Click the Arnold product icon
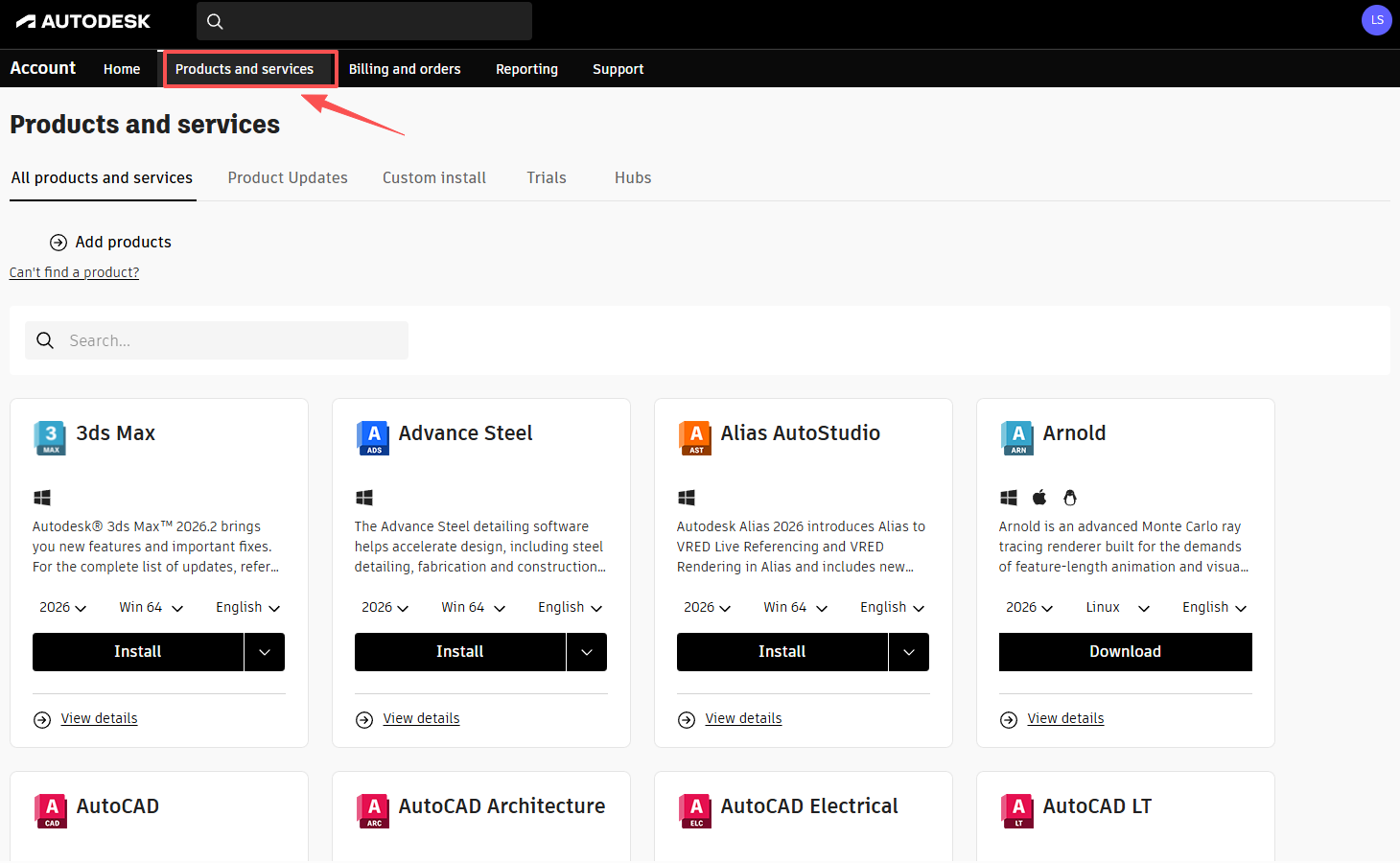Image resolution: width=1400 pixels, height=863 pixels. click(x=1016, y=437)
